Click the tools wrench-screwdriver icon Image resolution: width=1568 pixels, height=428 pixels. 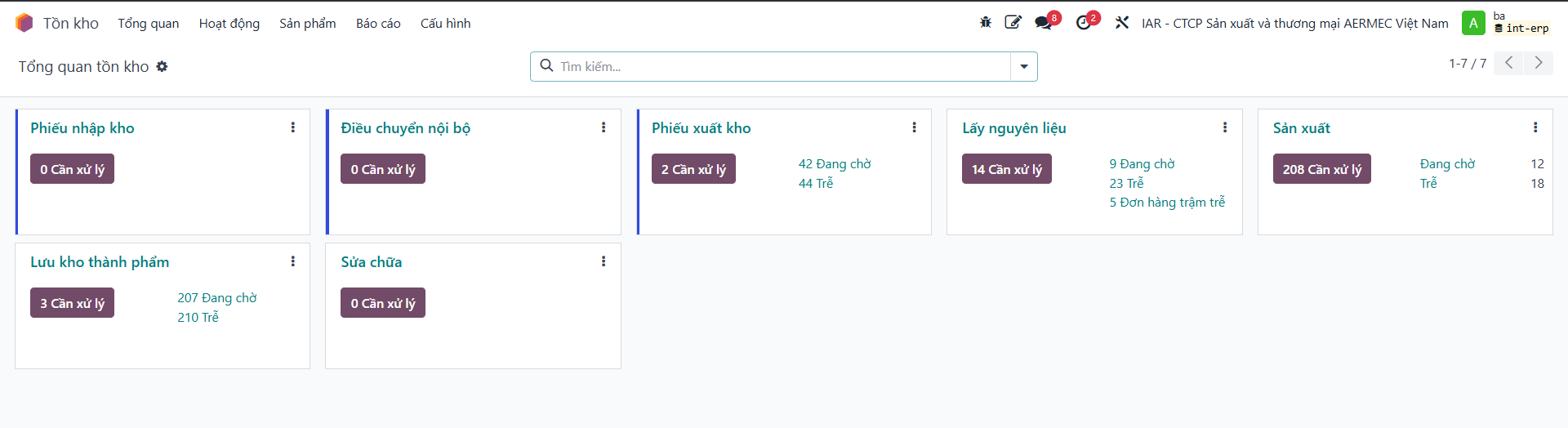click(x=1122, y=23)
